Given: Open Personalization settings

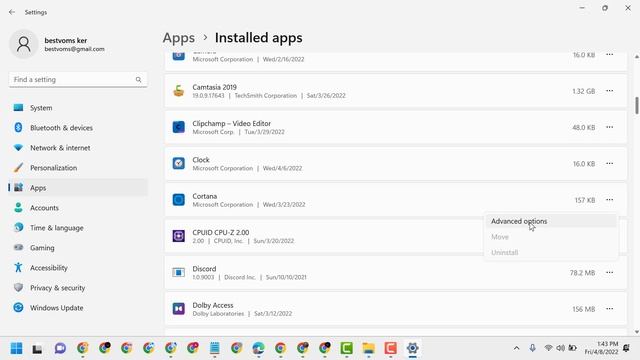Looking at the screenshot, I should 78,168.
